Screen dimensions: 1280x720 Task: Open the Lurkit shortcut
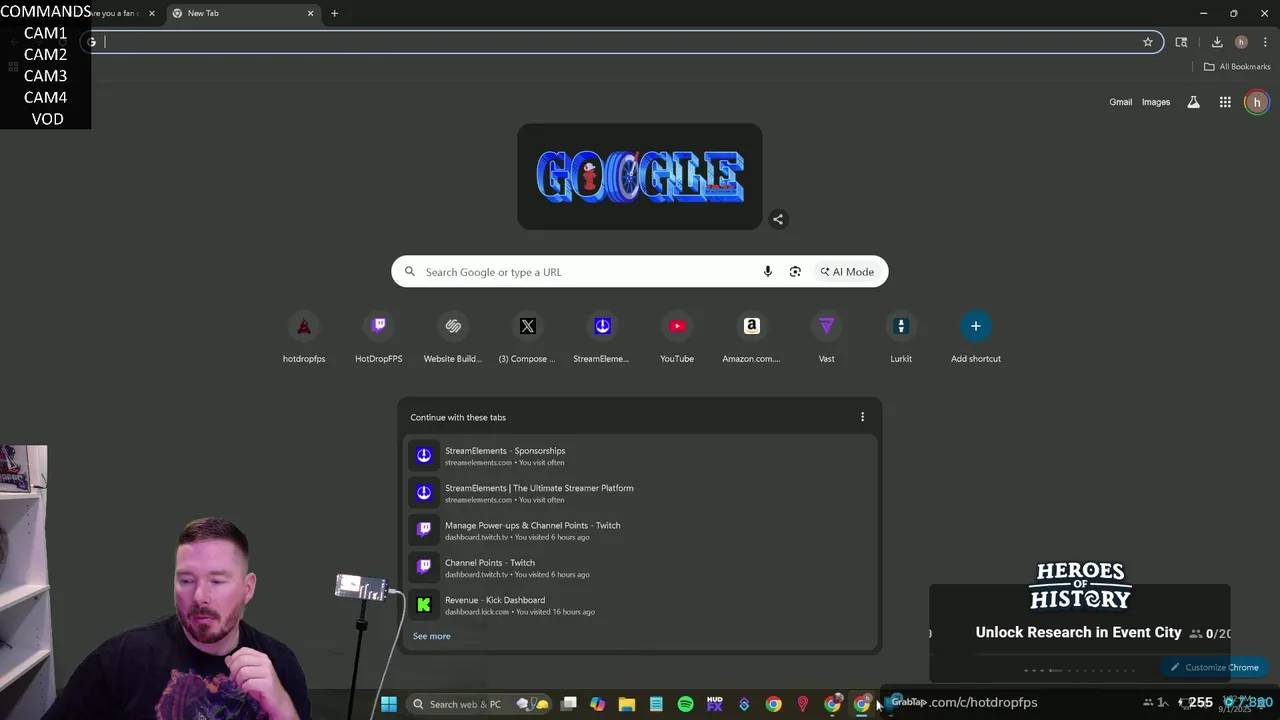[x=901, y=338]
